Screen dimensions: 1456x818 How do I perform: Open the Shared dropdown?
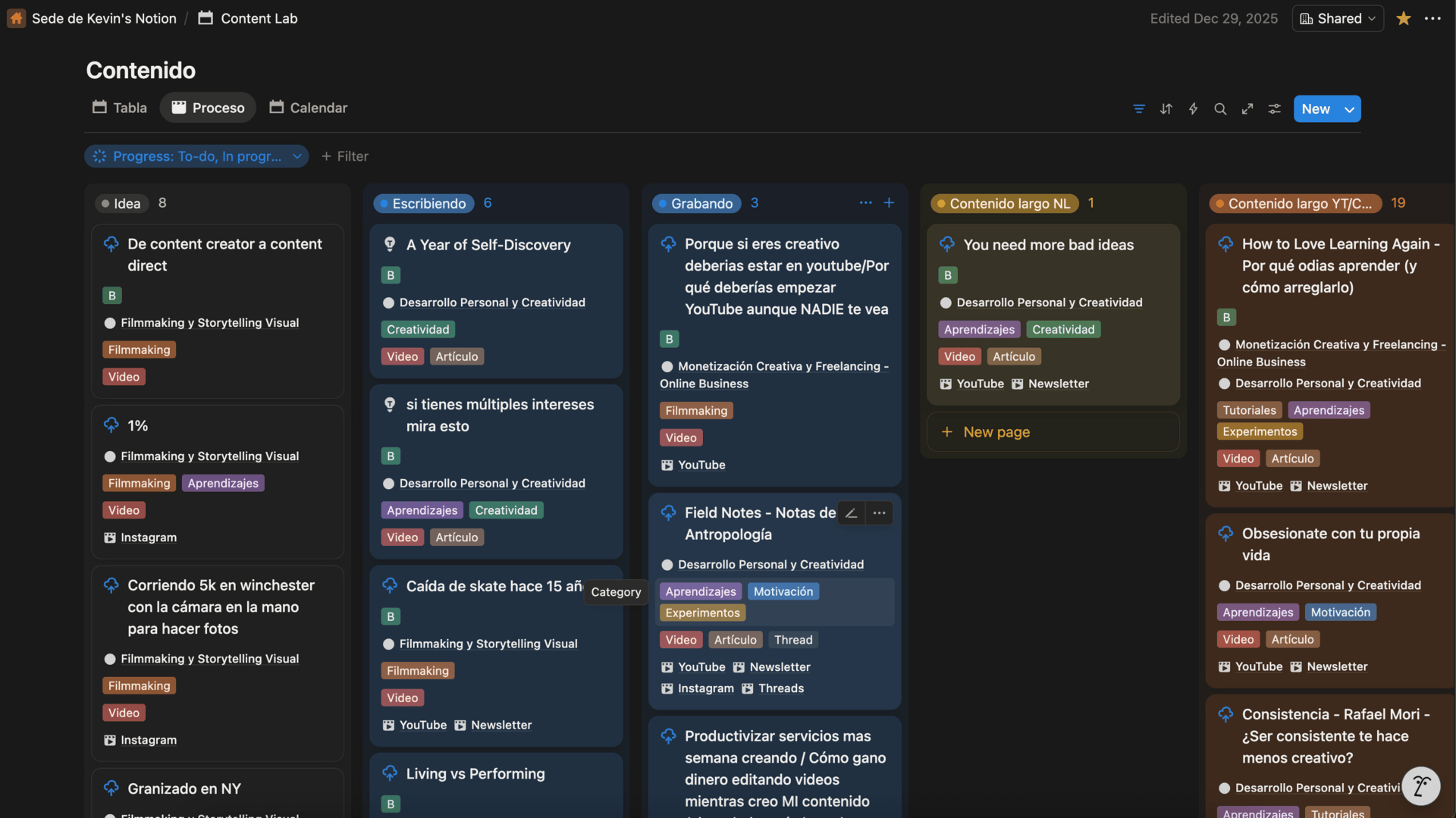tap(1338, 18)
